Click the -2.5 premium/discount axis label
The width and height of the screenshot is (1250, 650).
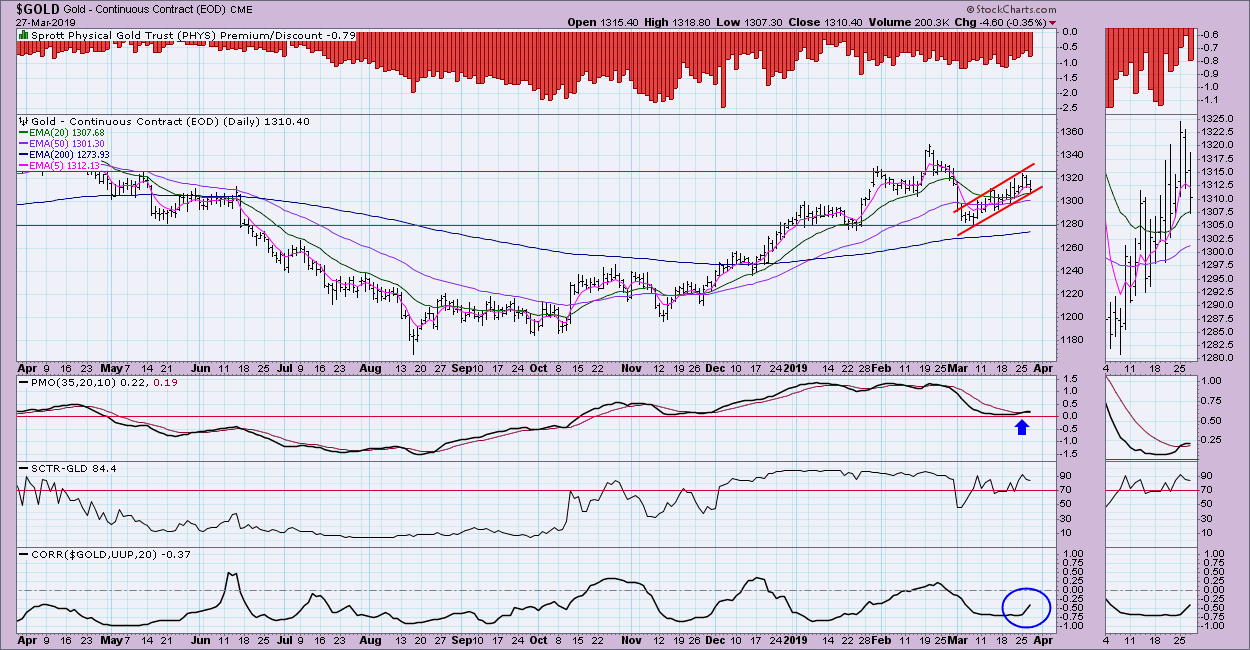[1071, 107]
